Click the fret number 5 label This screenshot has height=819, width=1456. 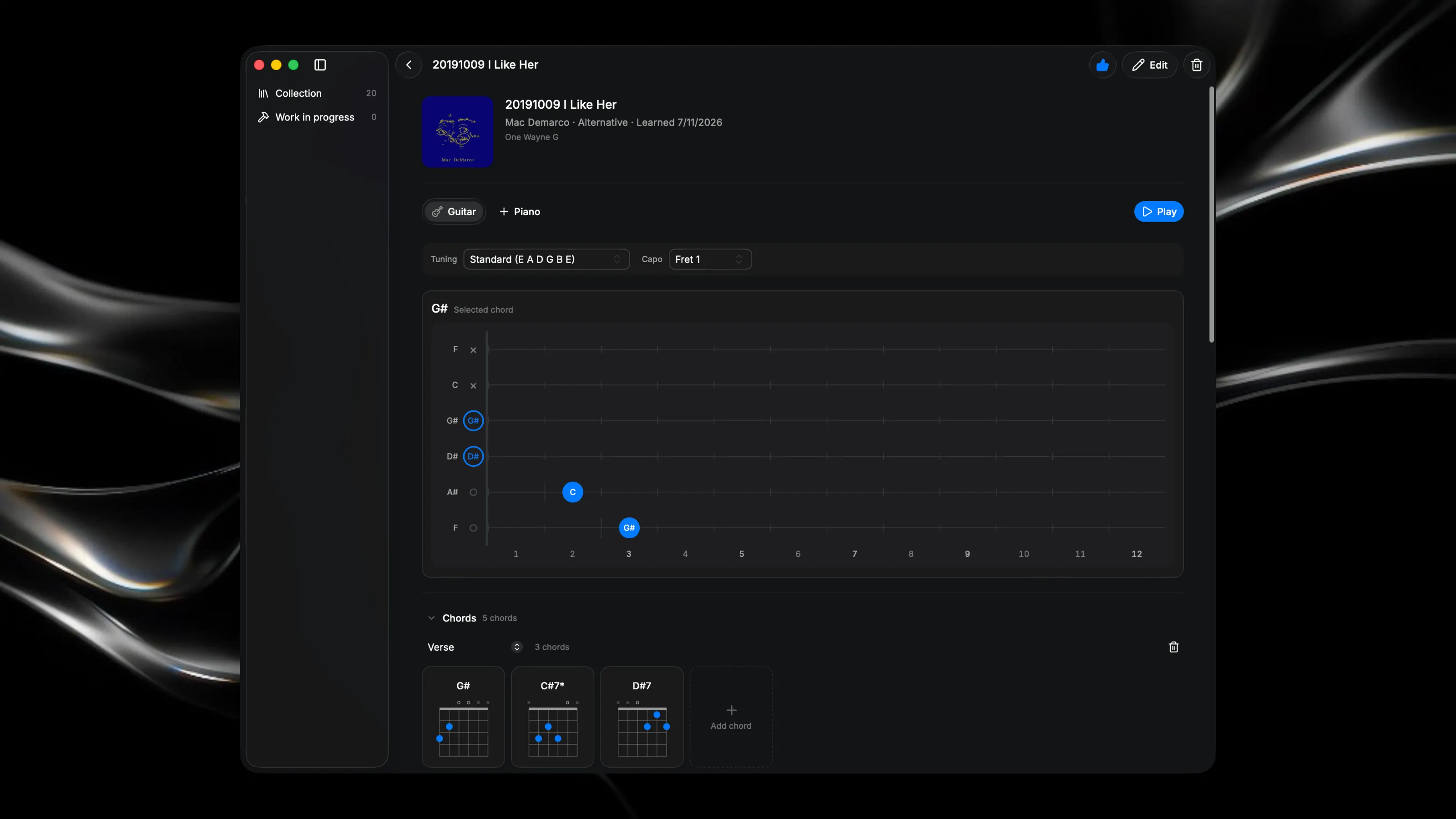point(742,554)
